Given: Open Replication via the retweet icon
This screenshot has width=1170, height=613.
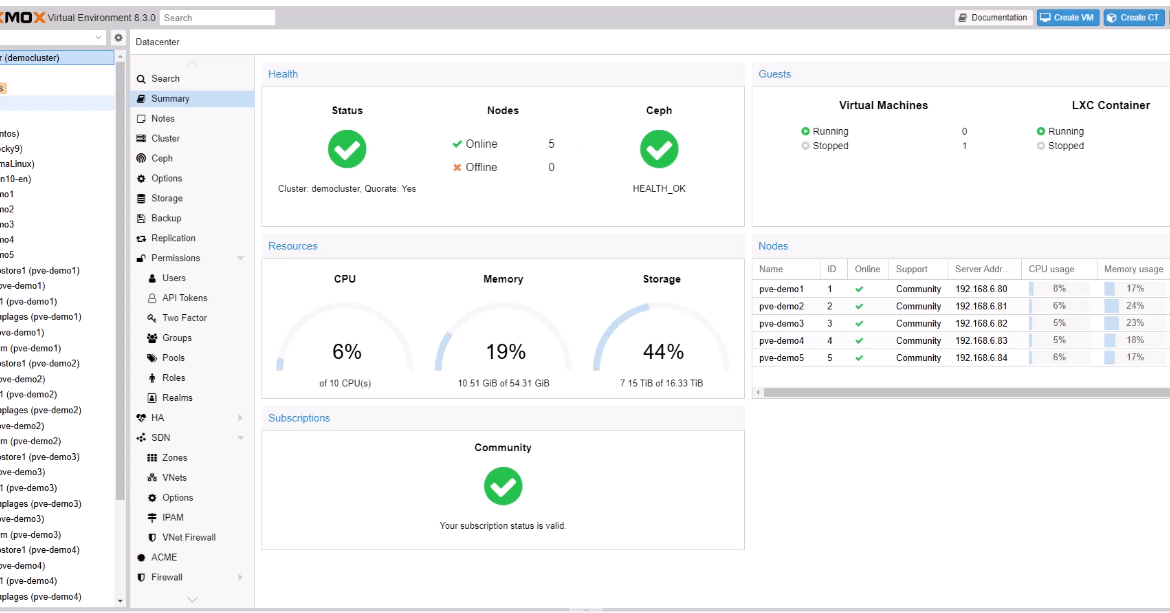Looking at the screenshot, I should tap(141, 239).
